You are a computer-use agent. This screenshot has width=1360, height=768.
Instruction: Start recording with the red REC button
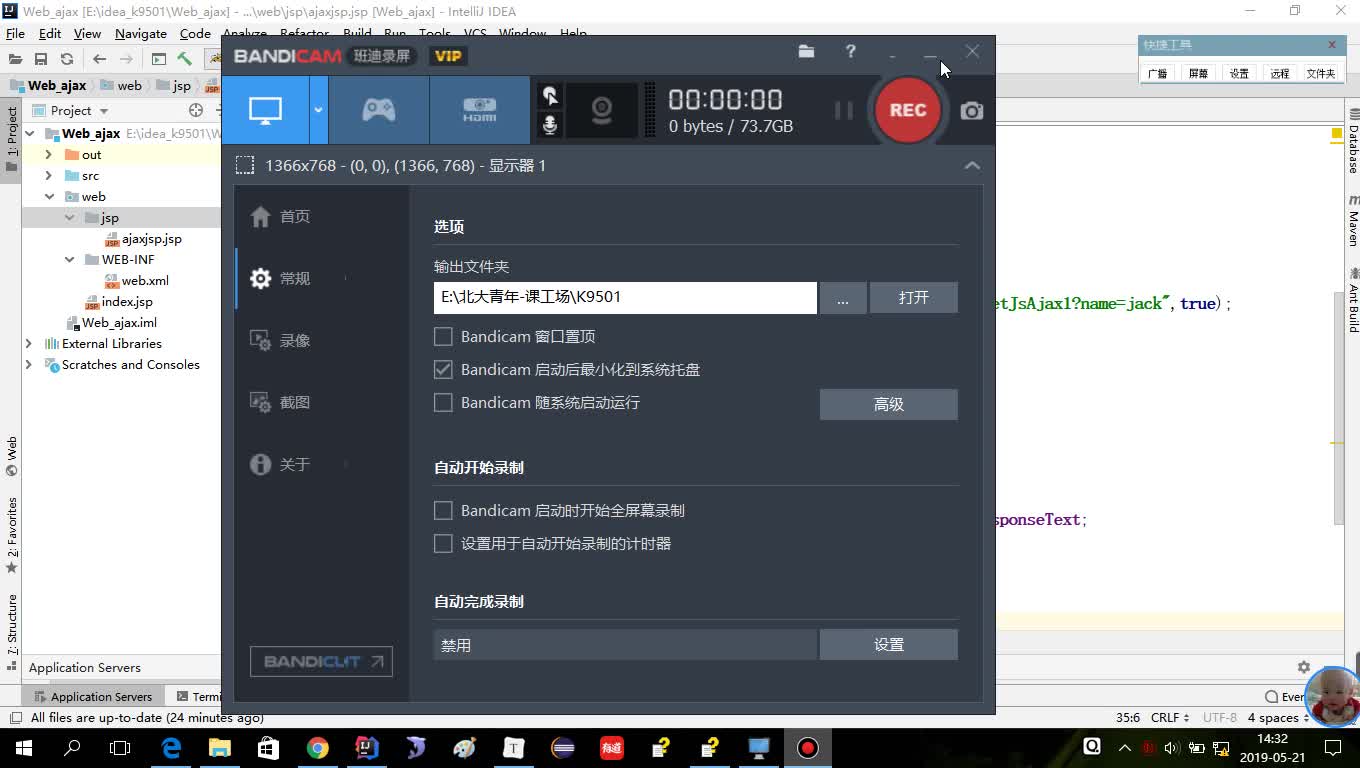[x=908, y=110]
